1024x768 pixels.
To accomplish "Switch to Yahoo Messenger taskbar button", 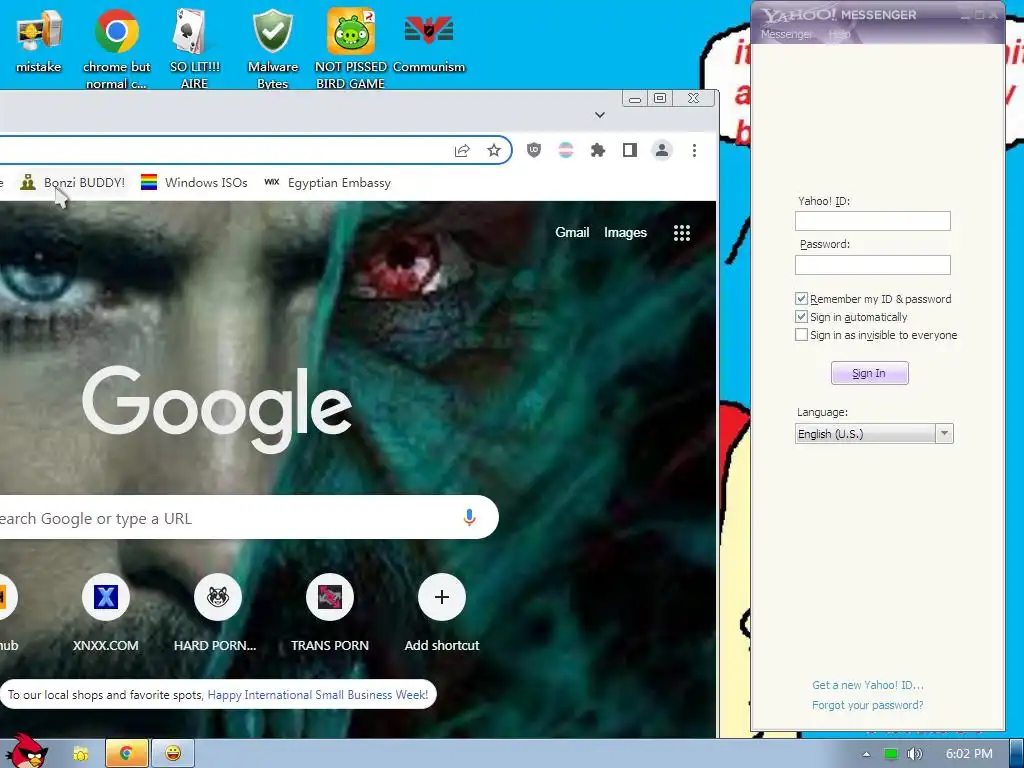I will click(172, 754).
